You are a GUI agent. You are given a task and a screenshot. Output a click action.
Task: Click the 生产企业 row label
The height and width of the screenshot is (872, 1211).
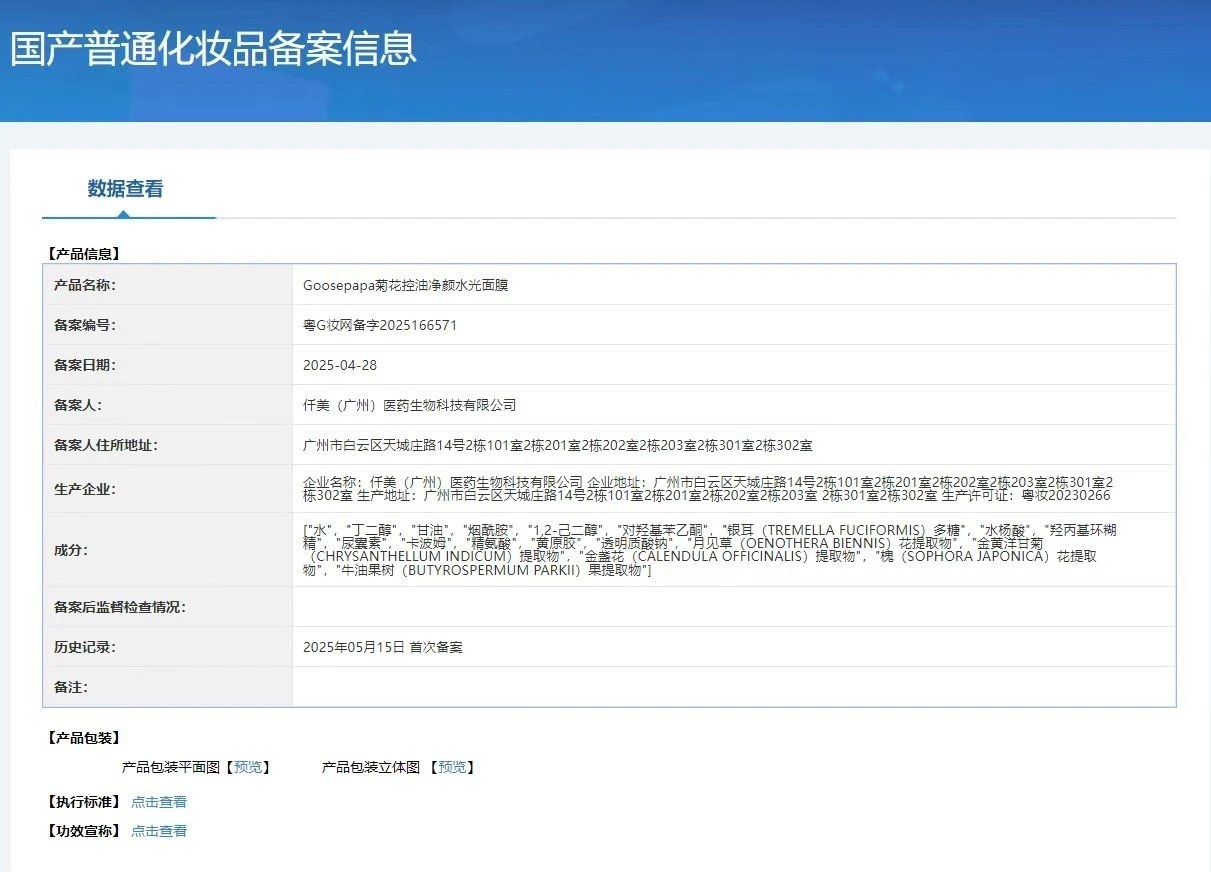tap(85, 489)
